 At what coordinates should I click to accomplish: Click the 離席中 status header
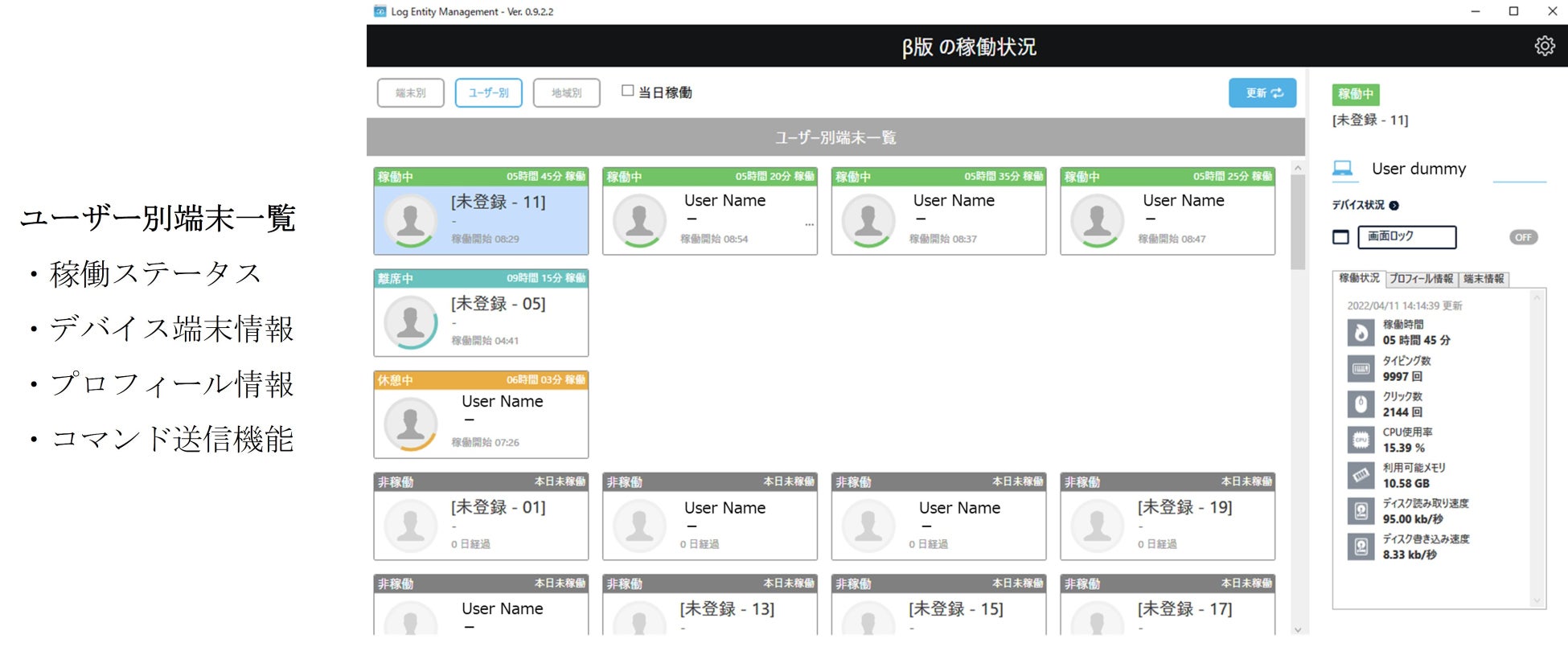click(x=481, y=278)
